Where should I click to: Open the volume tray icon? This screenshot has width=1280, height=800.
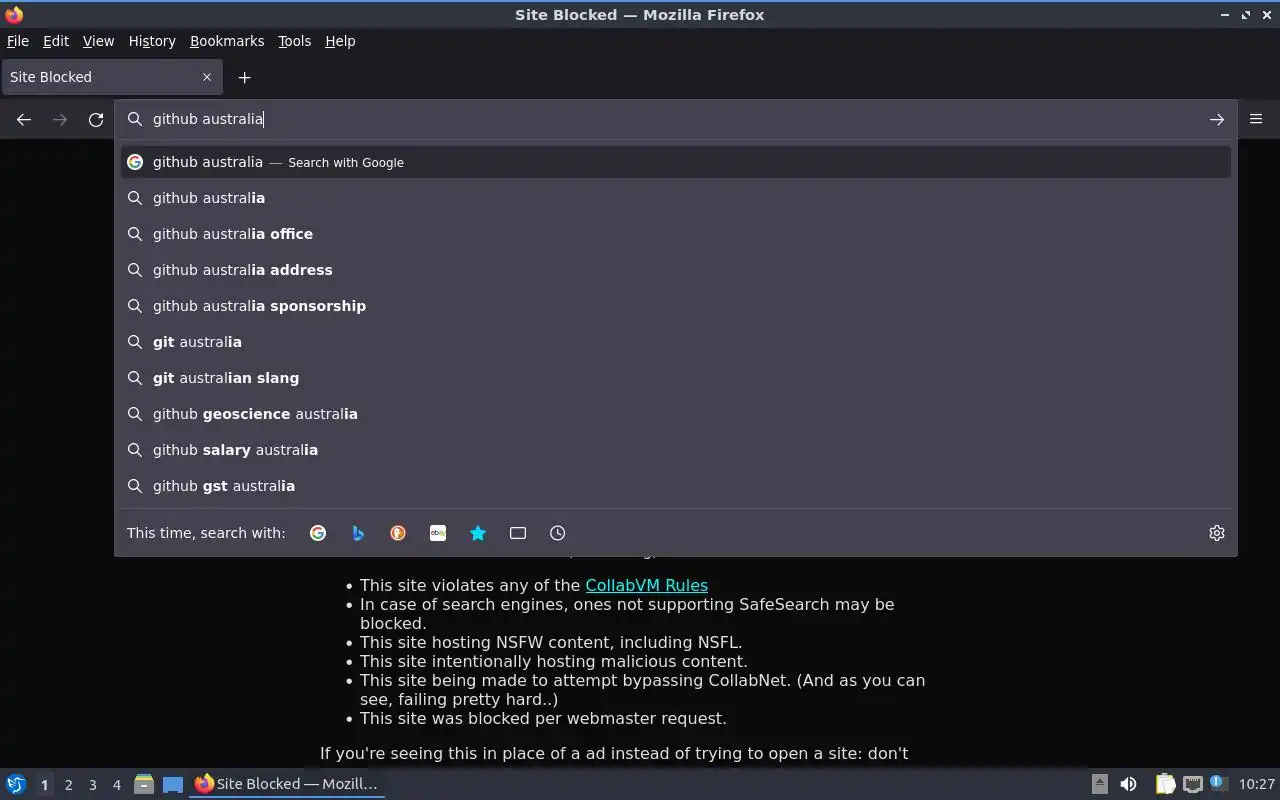click(1128, 784)
